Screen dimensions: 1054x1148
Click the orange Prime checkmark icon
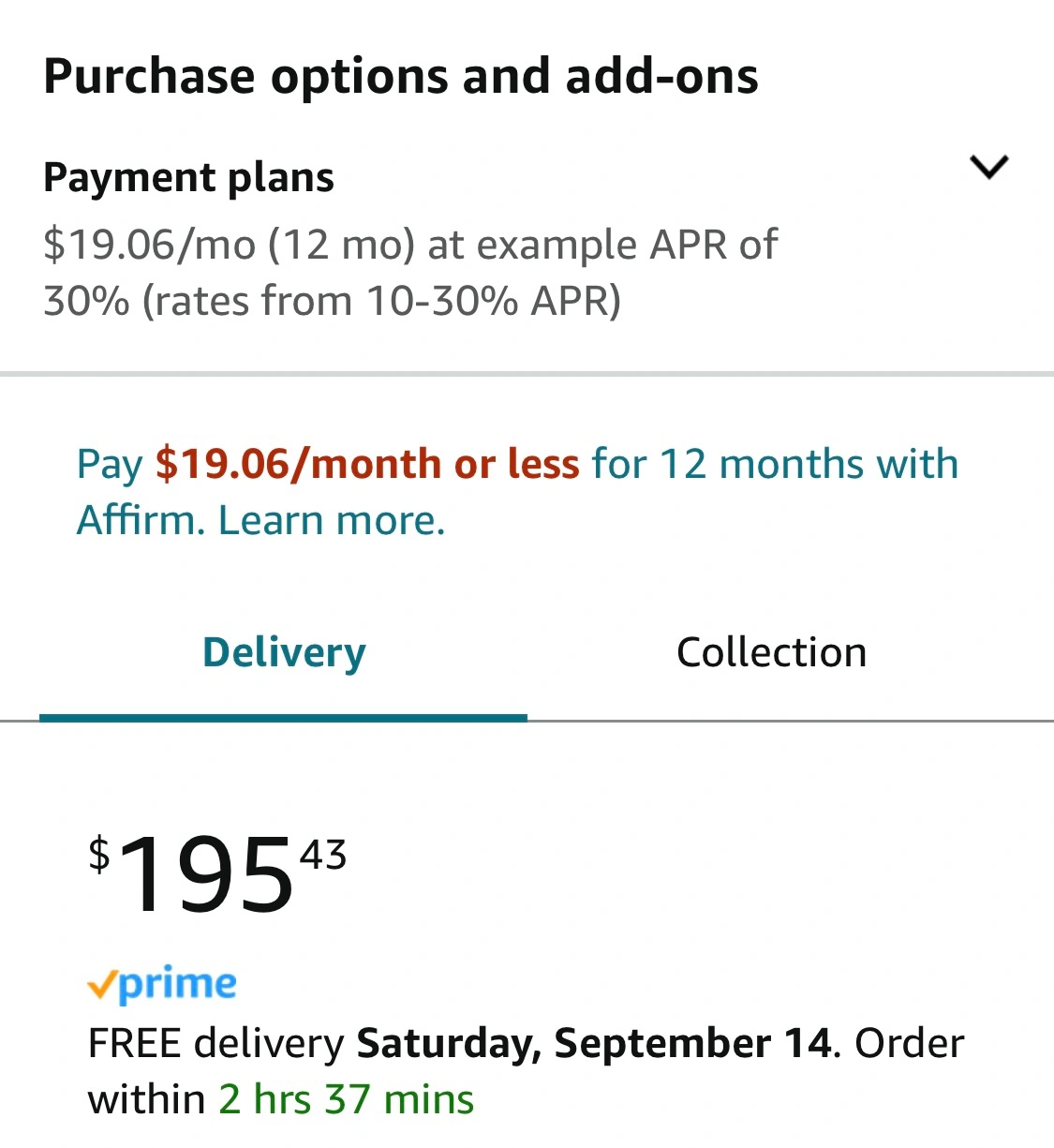pyautogui.click(x=102, y=985)
